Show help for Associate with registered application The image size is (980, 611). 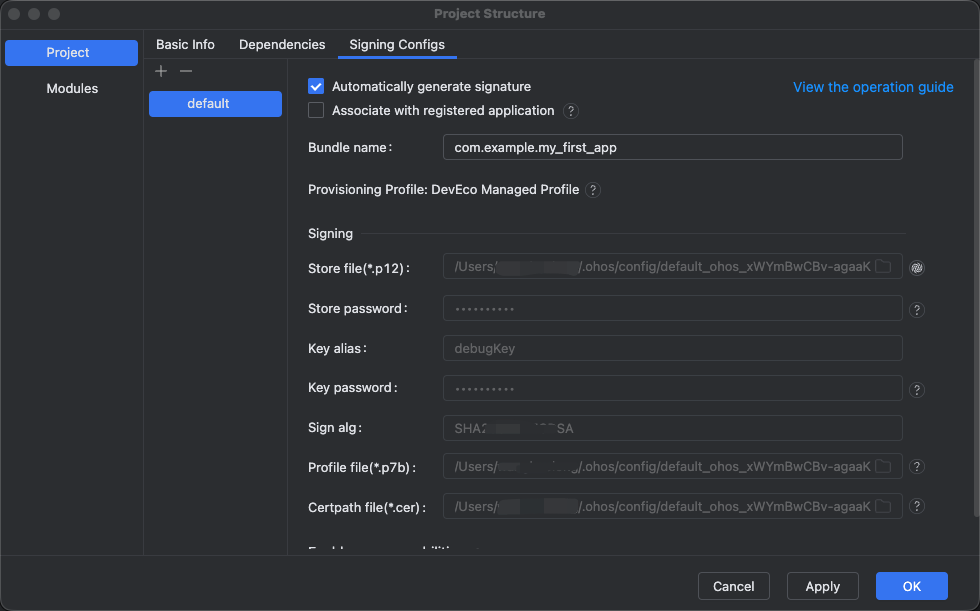click(571, 111)
